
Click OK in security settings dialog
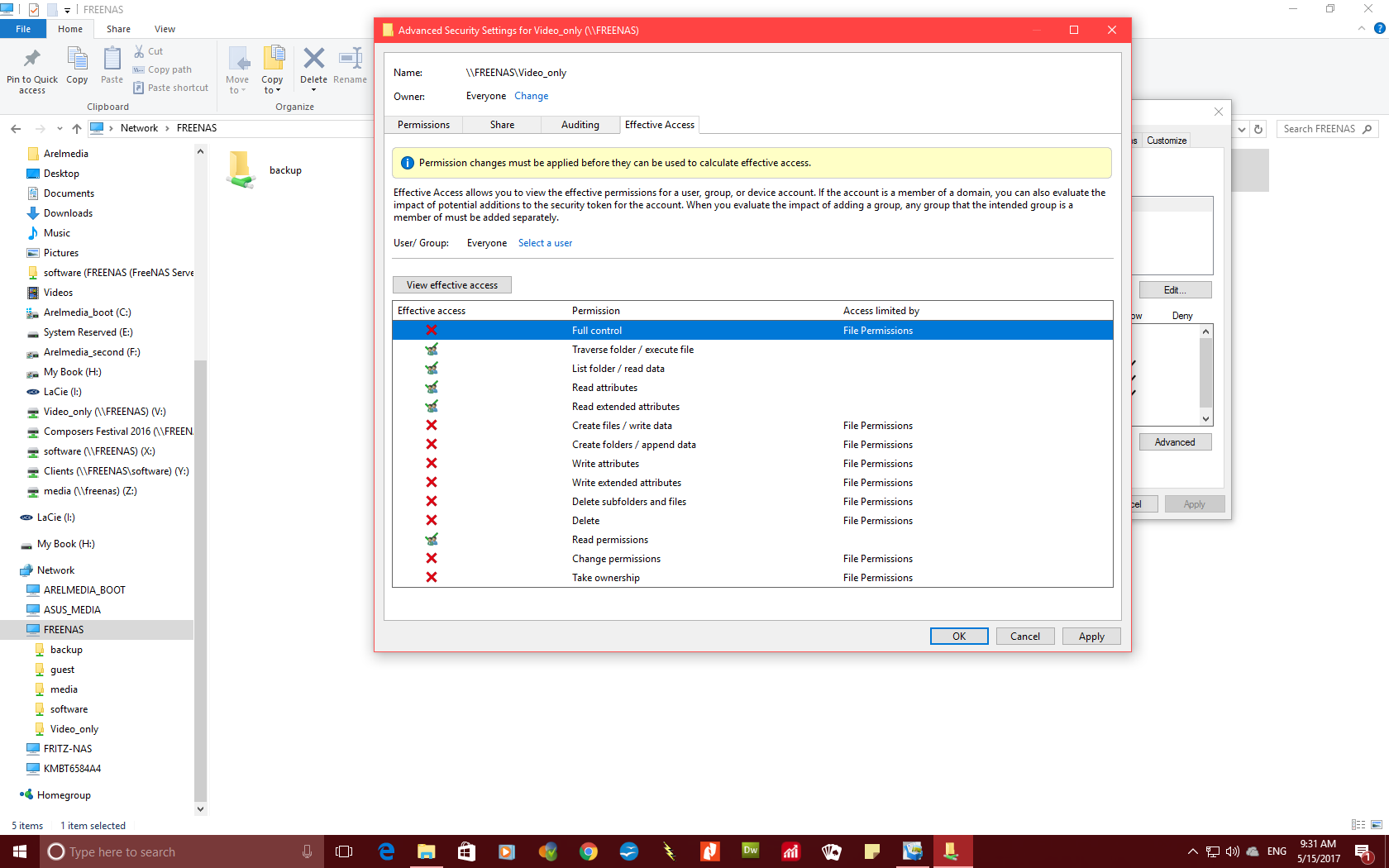tap(959, 636)
